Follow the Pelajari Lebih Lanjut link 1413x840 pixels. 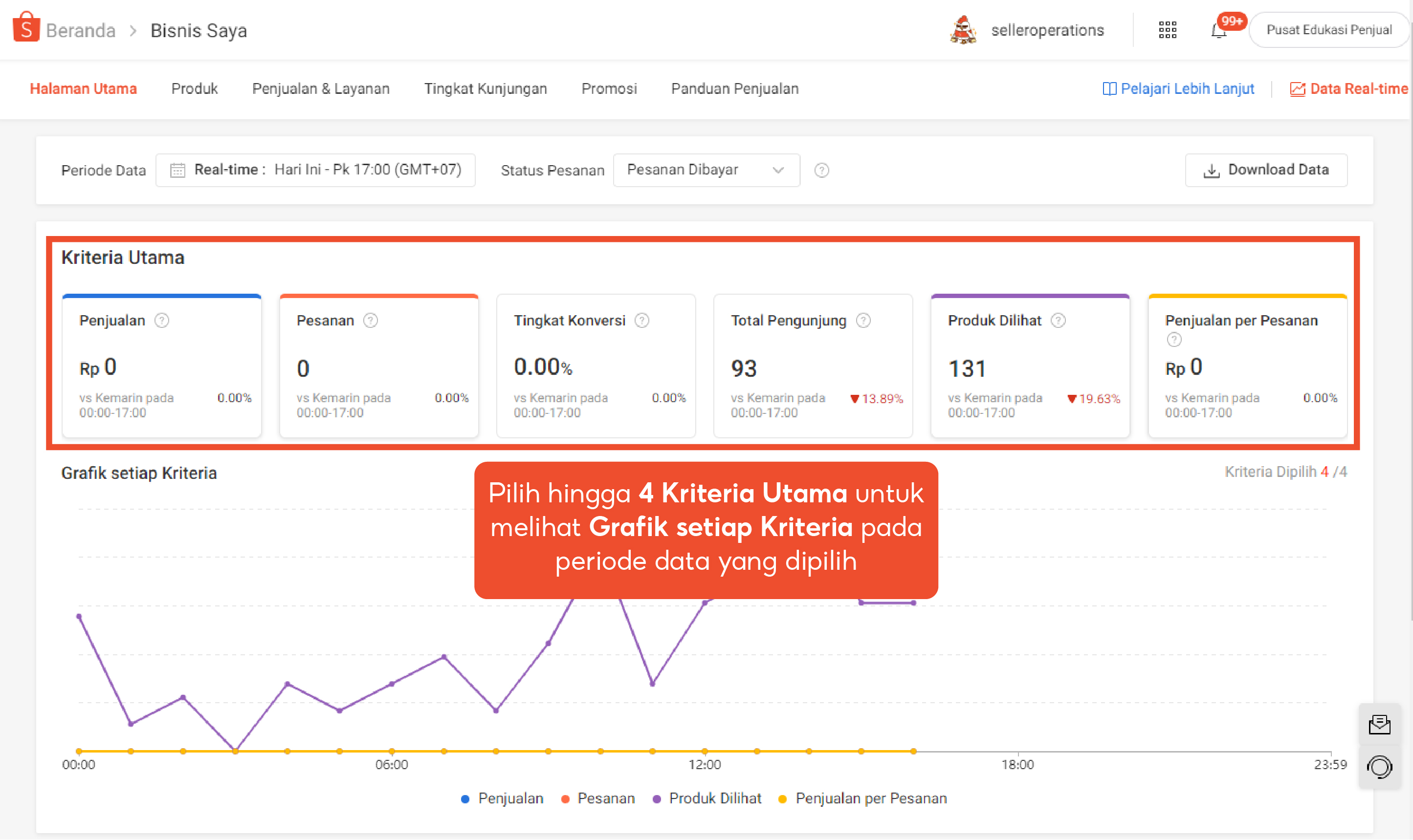tap(1187, 89)
